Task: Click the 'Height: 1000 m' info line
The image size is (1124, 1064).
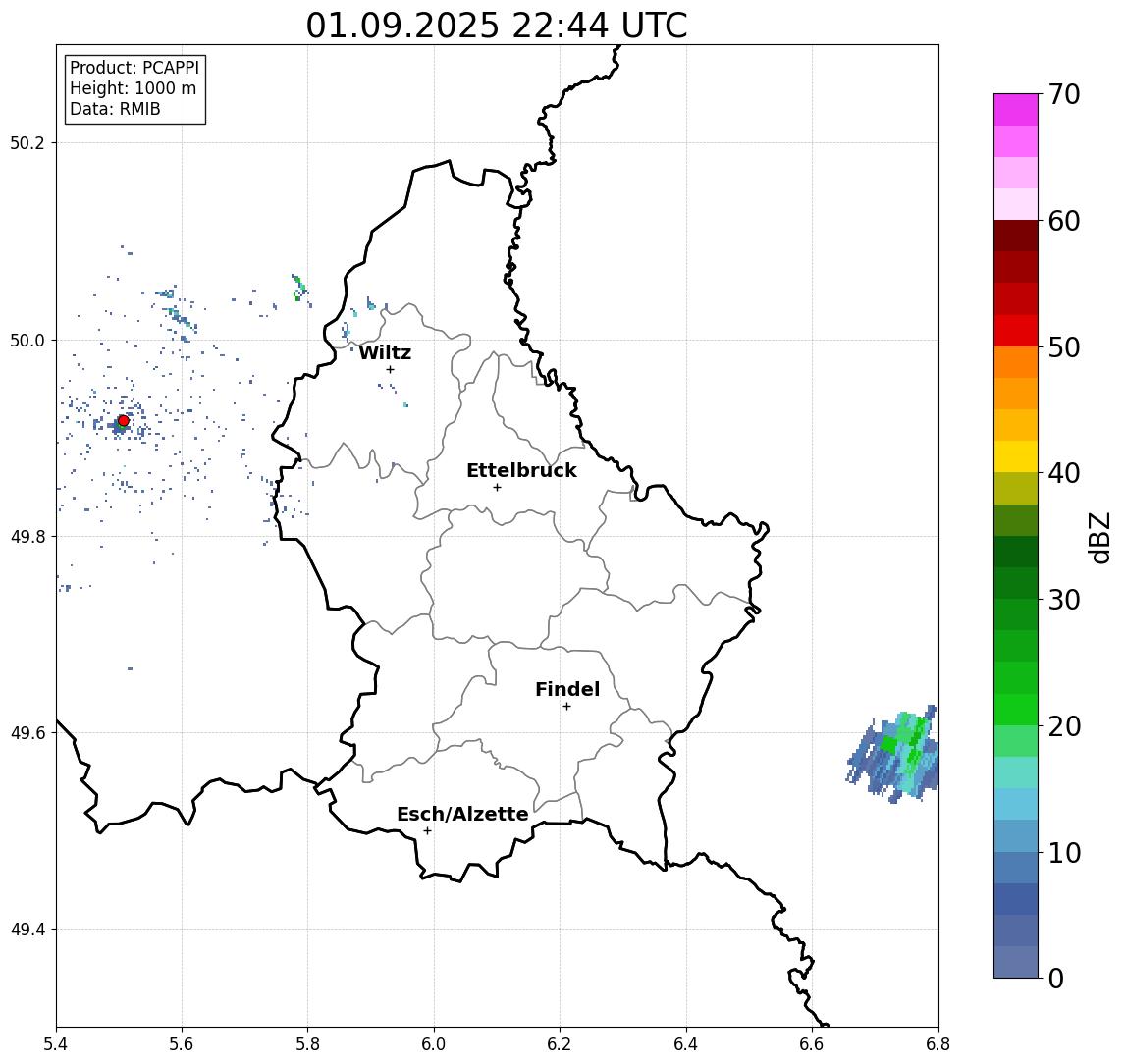Action: (x=133, y=88)
